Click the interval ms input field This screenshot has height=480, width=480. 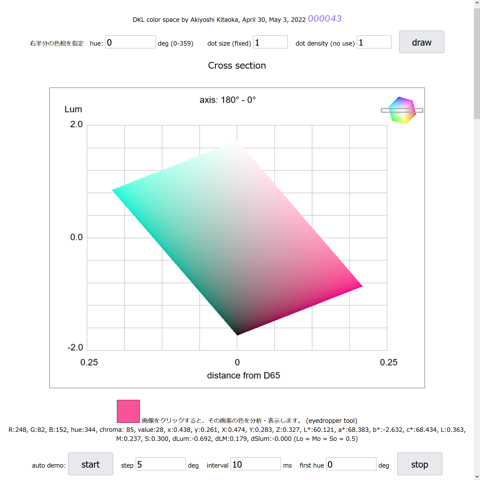pos(255,464)
